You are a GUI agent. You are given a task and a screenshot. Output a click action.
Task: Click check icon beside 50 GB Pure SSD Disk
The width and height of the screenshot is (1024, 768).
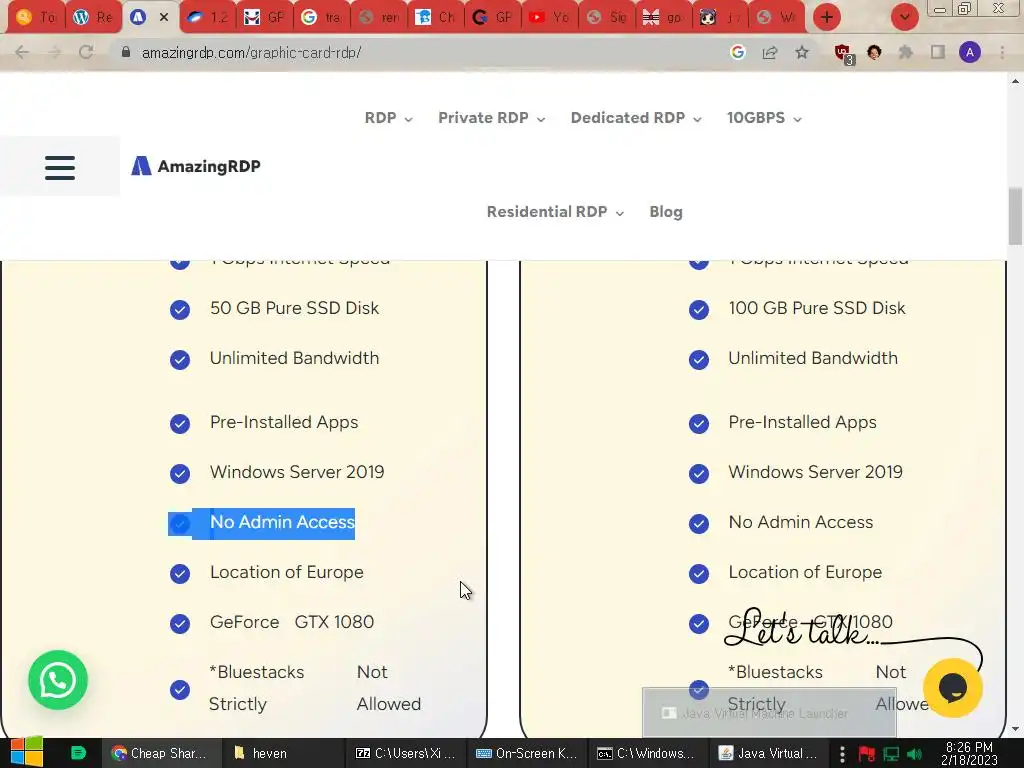click(x=180, y=309)
